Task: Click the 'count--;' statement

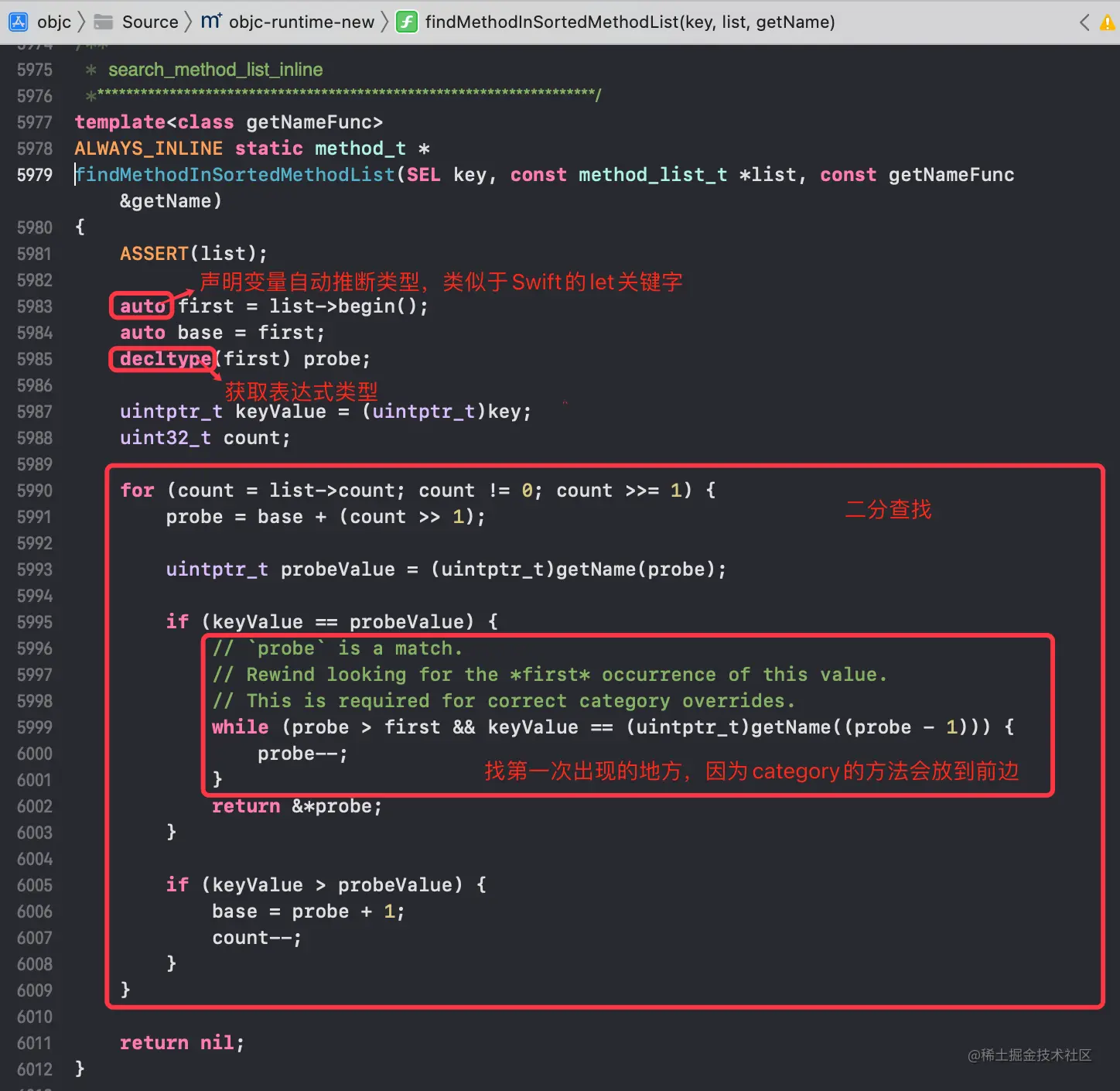Action: pos(257,938)
